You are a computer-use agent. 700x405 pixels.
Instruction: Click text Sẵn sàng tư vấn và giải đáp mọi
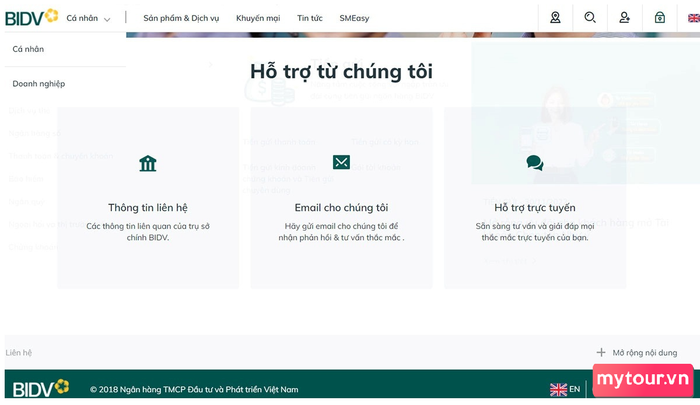(x=535, y=226)
